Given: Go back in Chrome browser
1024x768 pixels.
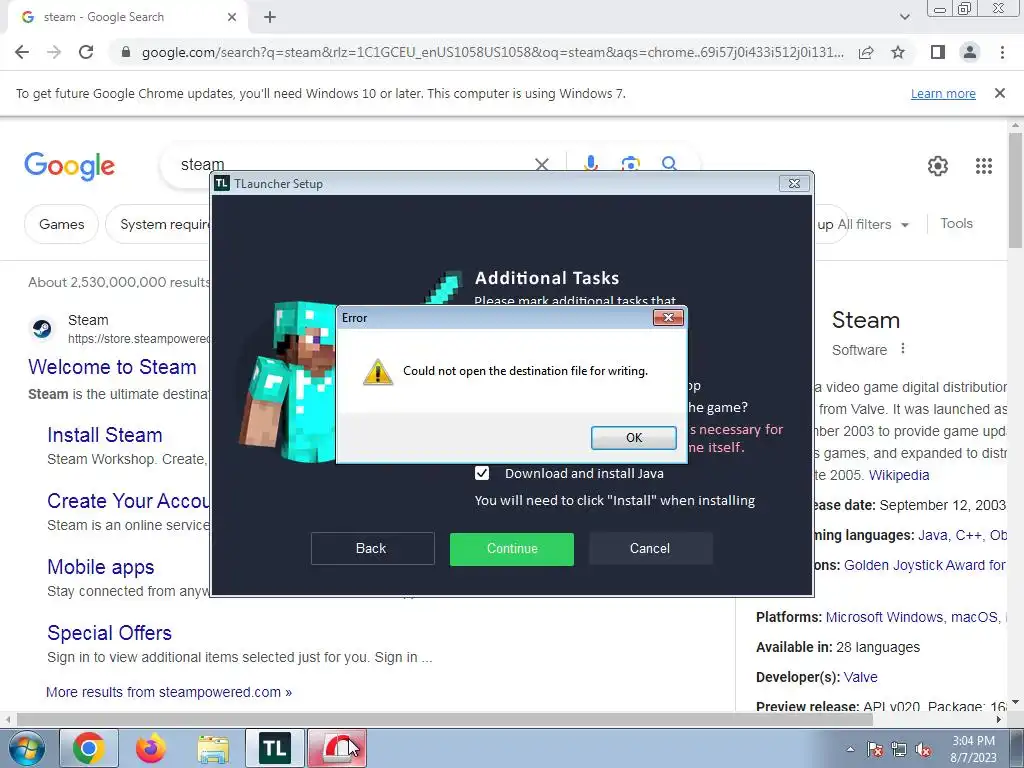Looking at the screenshot, I should coord(22,52).
